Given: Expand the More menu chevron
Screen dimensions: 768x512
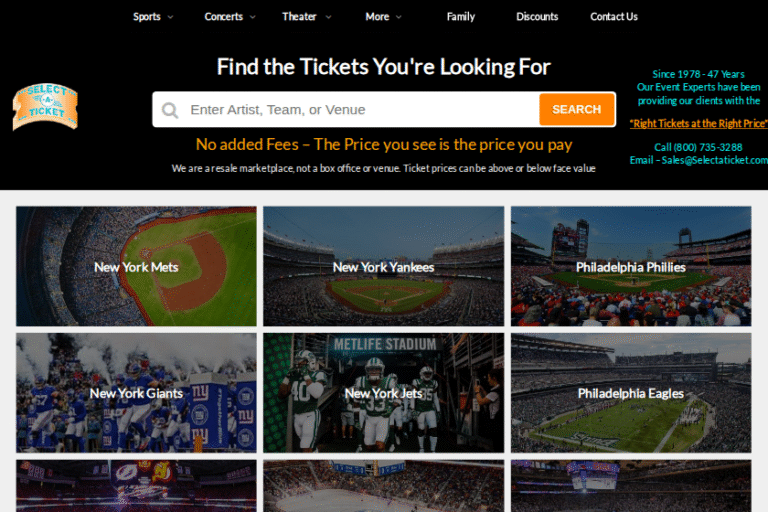Looking at the screenshot, I should 398,17.
